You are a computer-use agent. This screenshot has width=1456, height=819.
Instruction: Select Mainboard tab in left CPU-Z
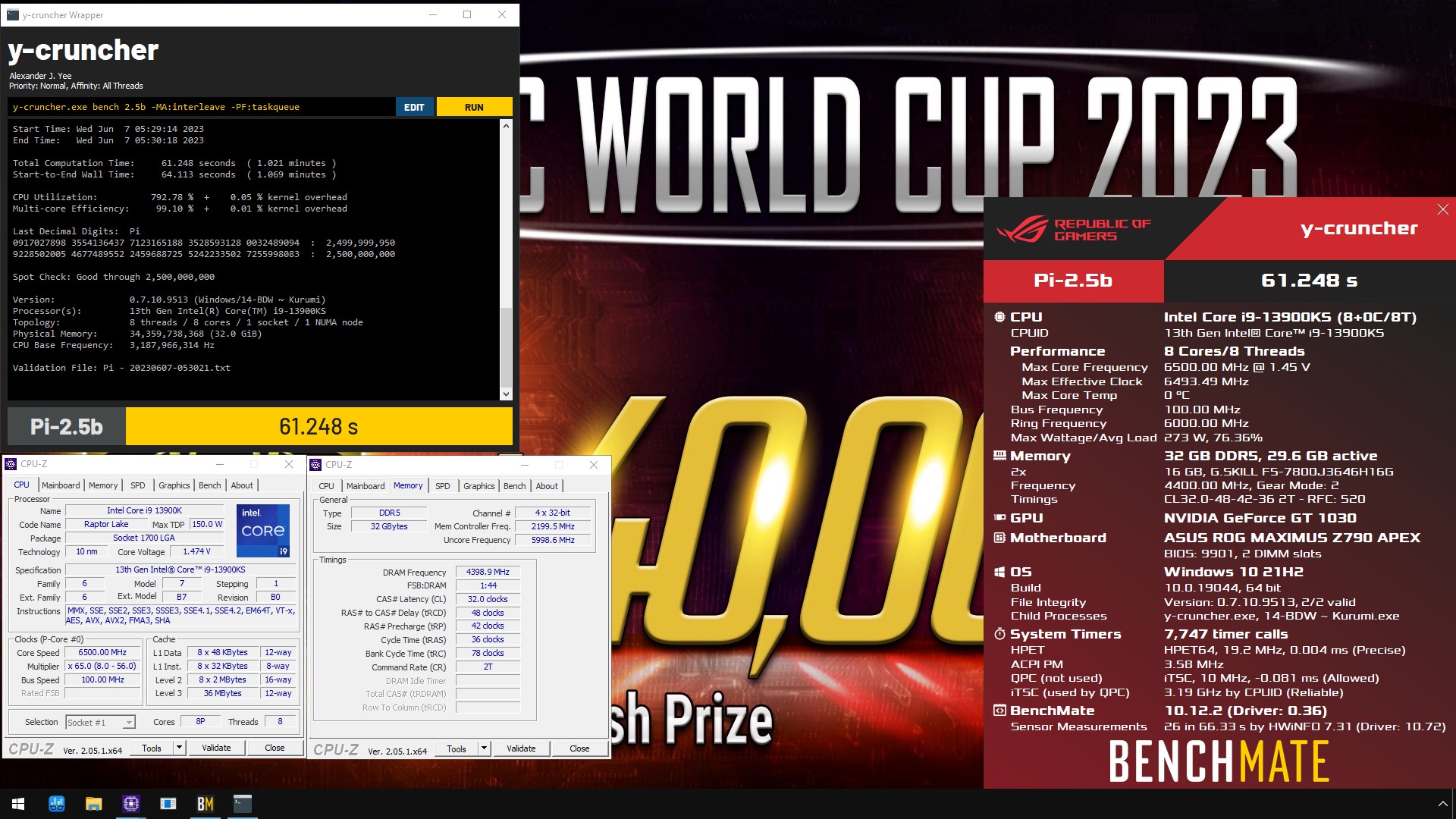(61, 485)
